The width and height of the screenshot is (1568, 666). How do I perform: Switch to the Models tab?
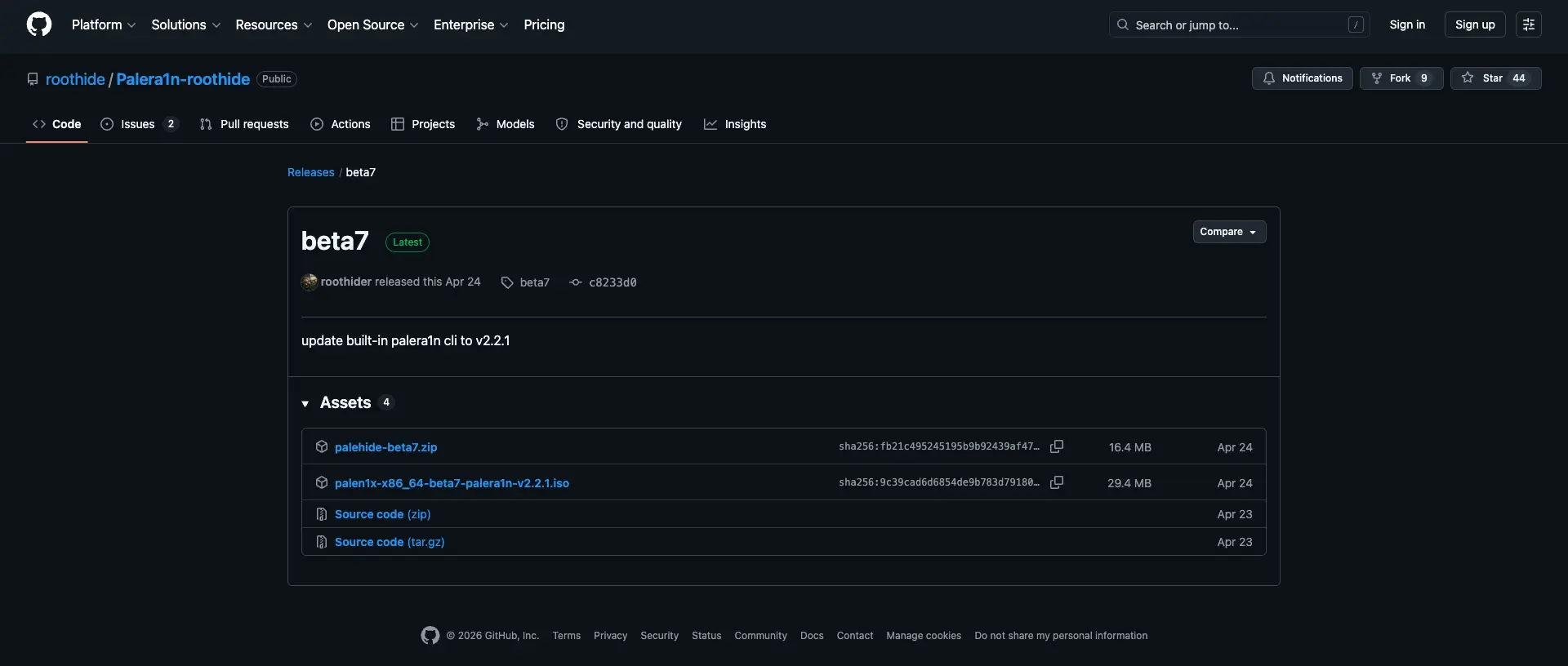[x=506, y=124]
